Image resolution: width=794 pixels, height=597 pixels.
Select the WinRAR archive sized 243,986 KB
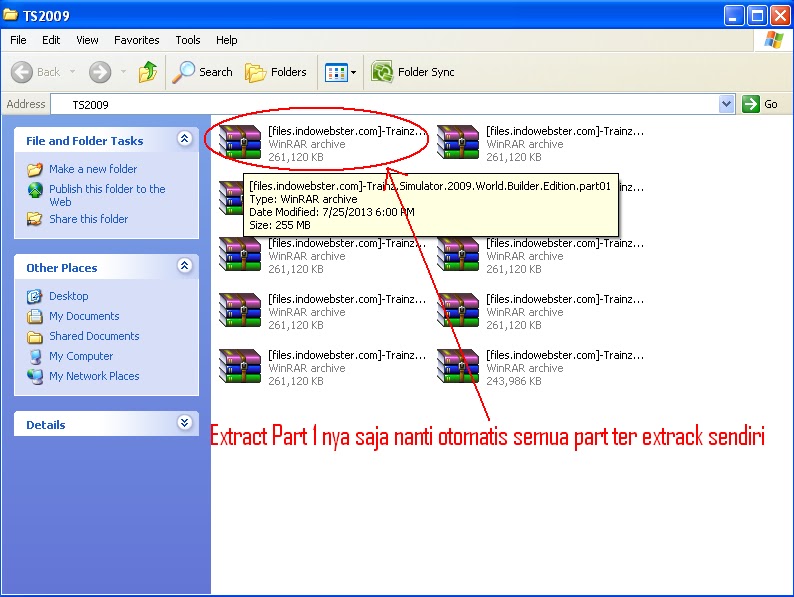[541, 368]
